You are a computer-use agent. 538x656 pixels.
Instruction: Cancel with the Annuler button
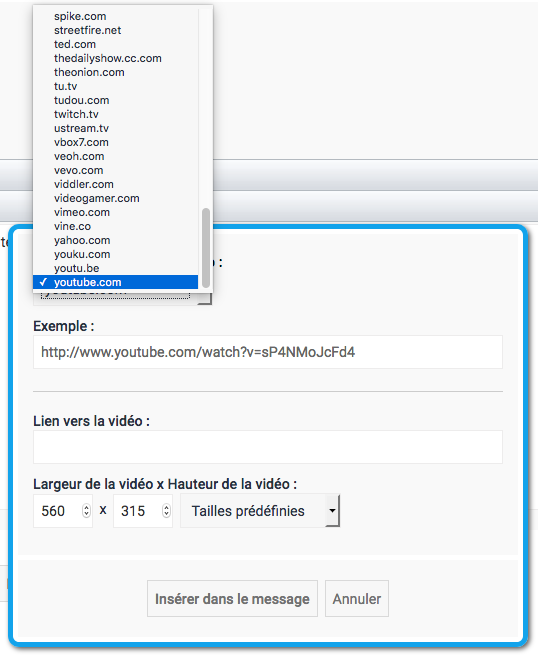pyautogui.click(x=357, y=599)
